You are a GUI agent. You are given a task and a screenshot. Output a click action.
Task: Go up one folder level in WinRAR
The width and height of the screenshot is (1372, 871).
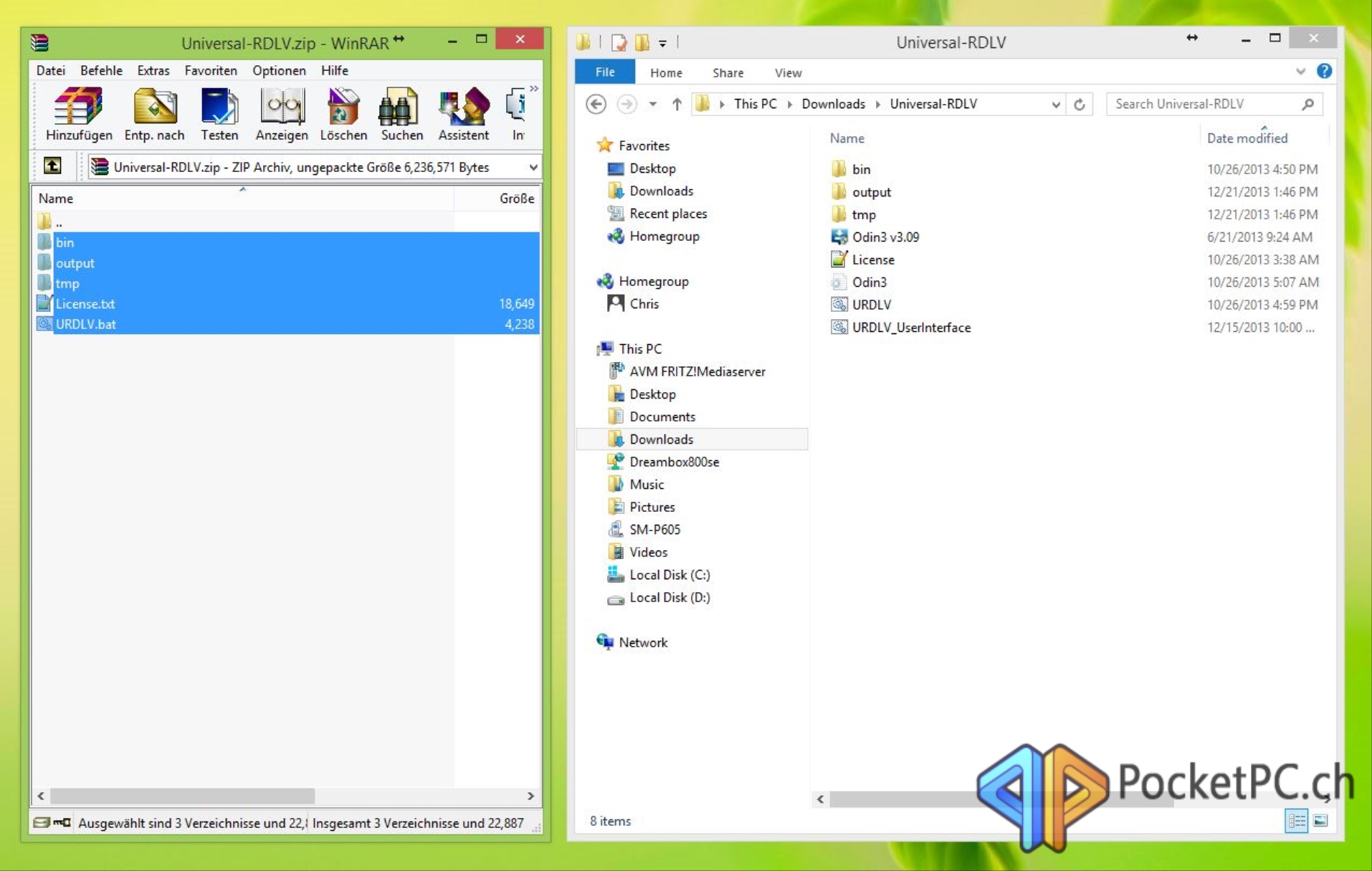[52, 166]
